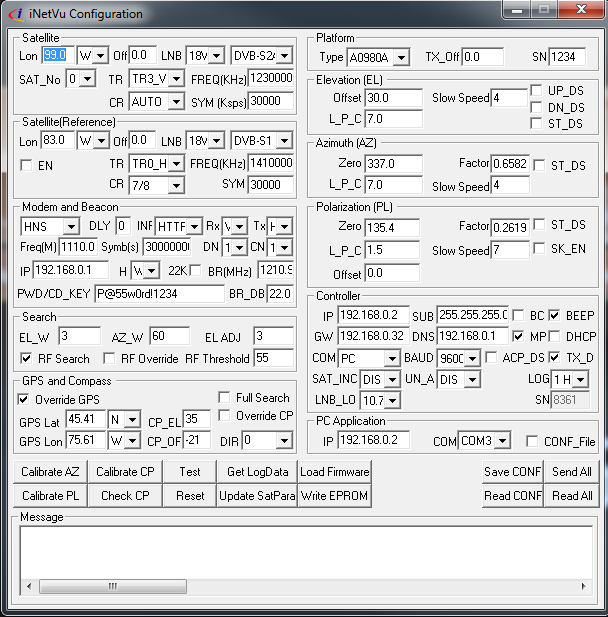Enable the 22K checkbox

[x=195, y=270]
